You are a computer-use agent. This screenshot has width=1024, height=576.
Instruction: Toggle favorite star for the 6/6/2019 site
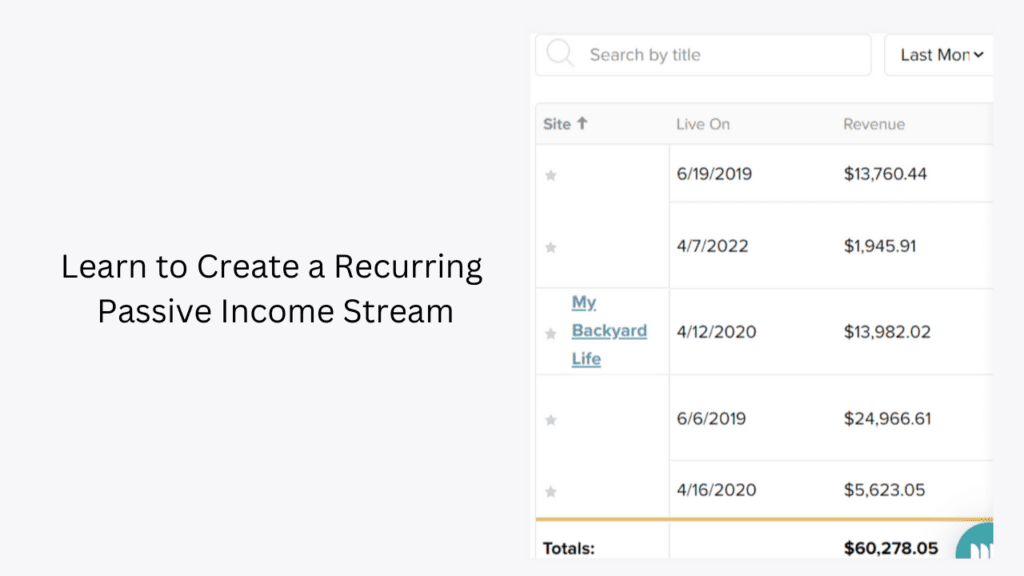[x=551, y=419]
